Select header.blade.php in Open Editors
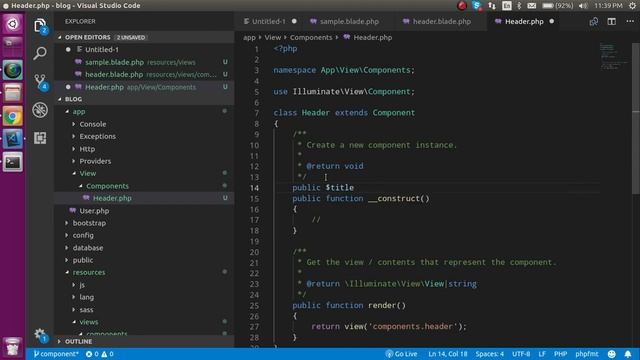The image size is (640, 360). point(114,75)
